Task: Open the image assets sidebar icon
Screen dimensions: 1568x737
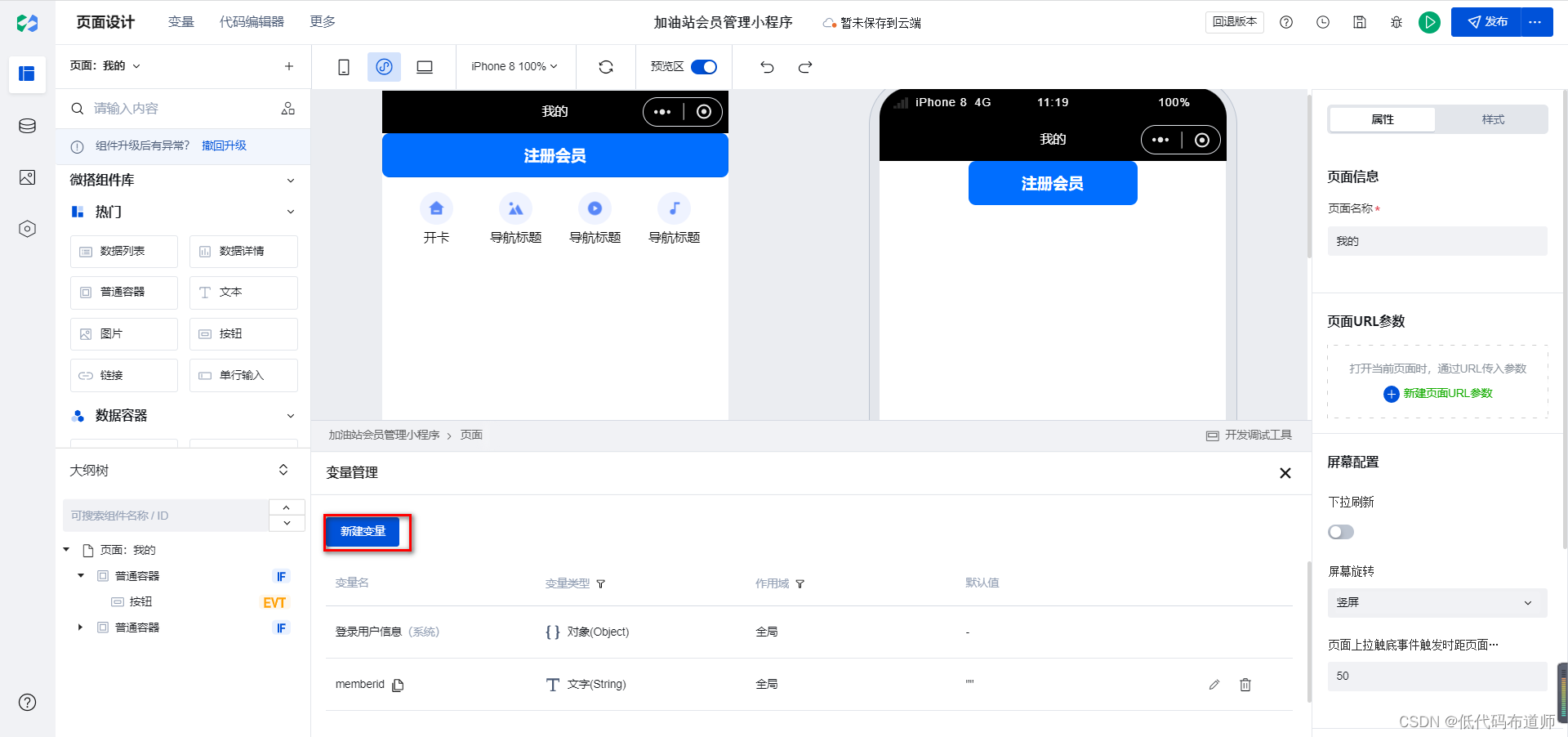Action: [27, 177]
